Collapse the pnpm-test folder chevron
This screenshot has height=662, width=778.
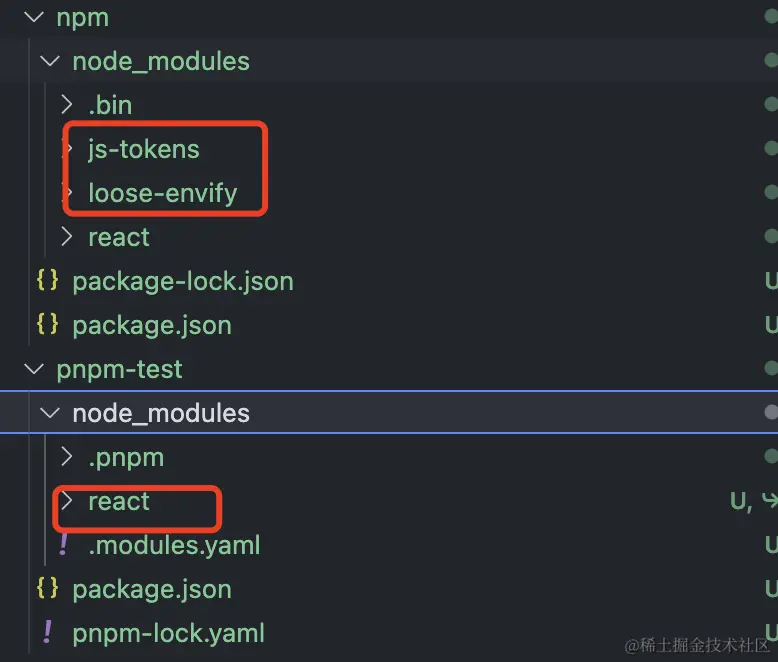click(34, 369)
